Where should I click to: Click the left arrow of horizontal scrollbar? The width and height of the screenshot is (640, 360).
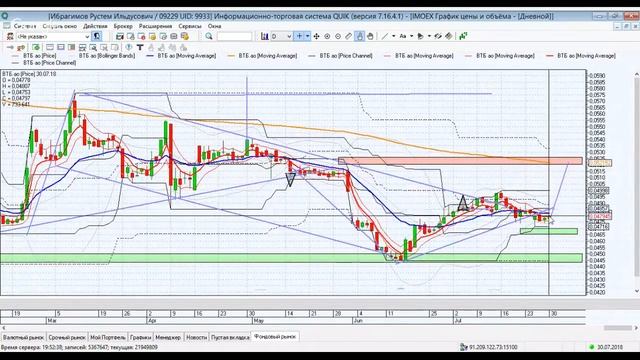(x=4, y=328)
